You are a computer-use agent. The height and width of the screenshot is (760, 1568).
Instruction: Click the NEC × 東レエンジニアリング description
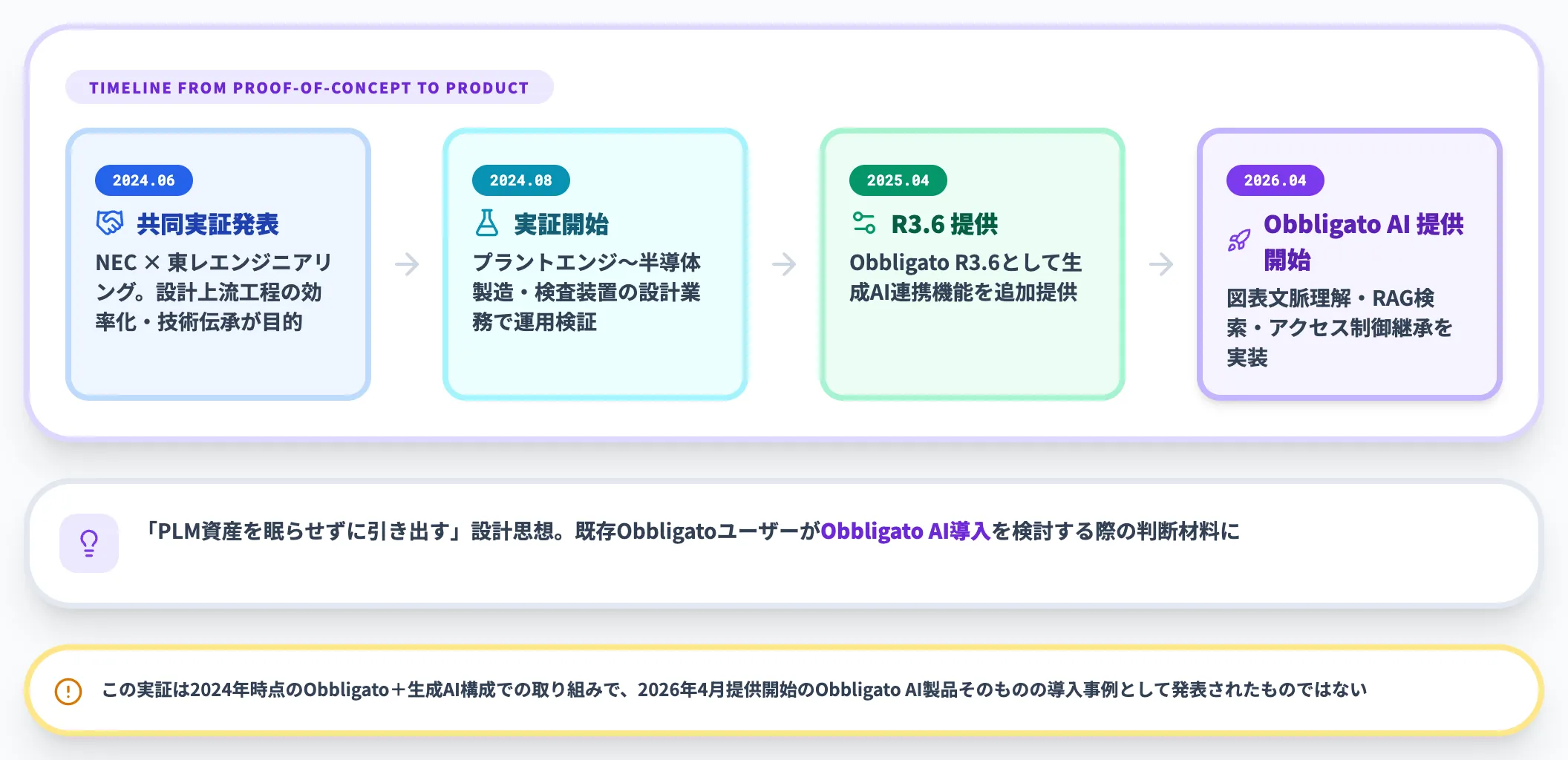point(214,292)
